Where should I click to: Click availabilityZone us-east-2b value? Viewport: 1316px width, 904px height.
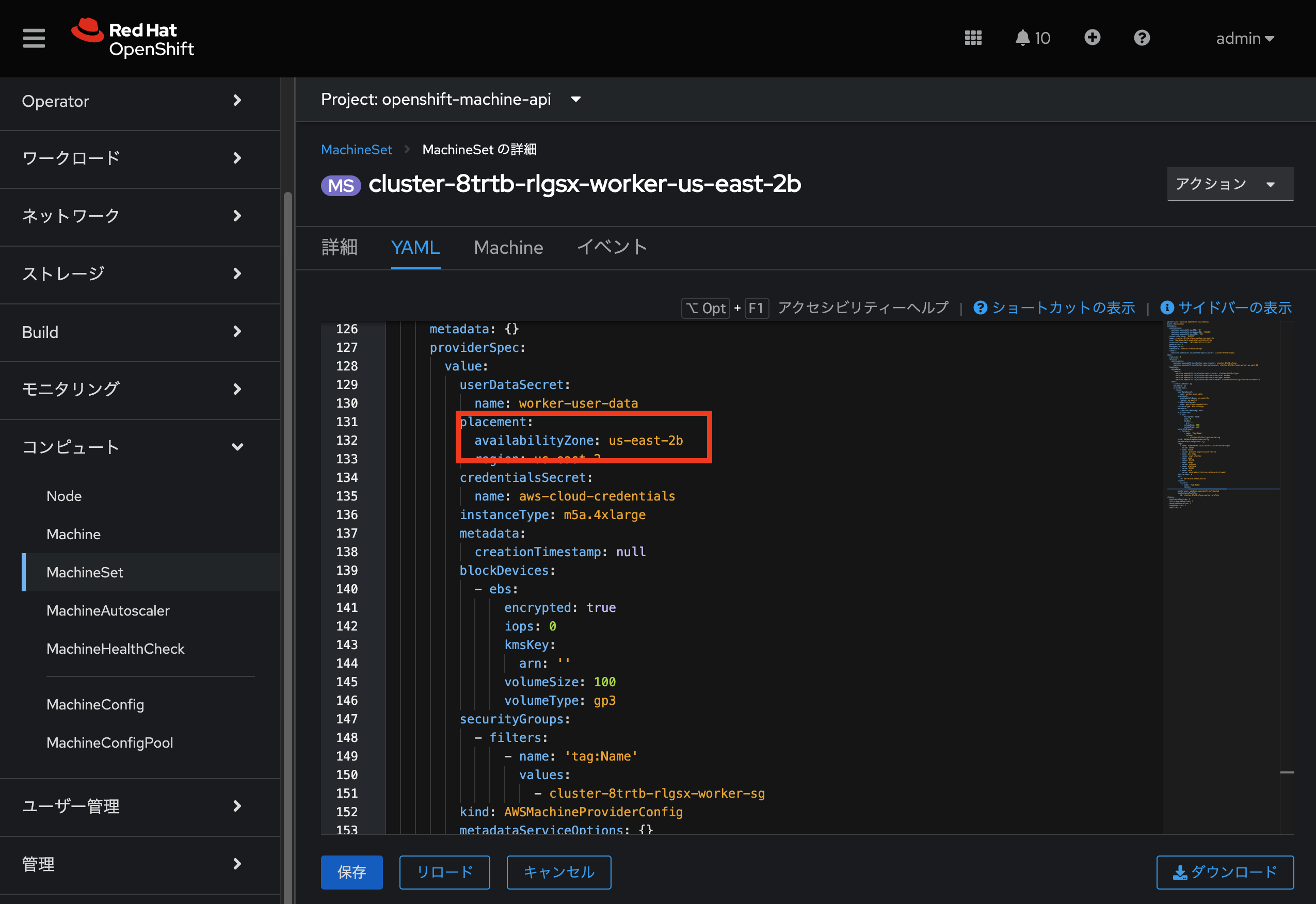coord(646,440)
